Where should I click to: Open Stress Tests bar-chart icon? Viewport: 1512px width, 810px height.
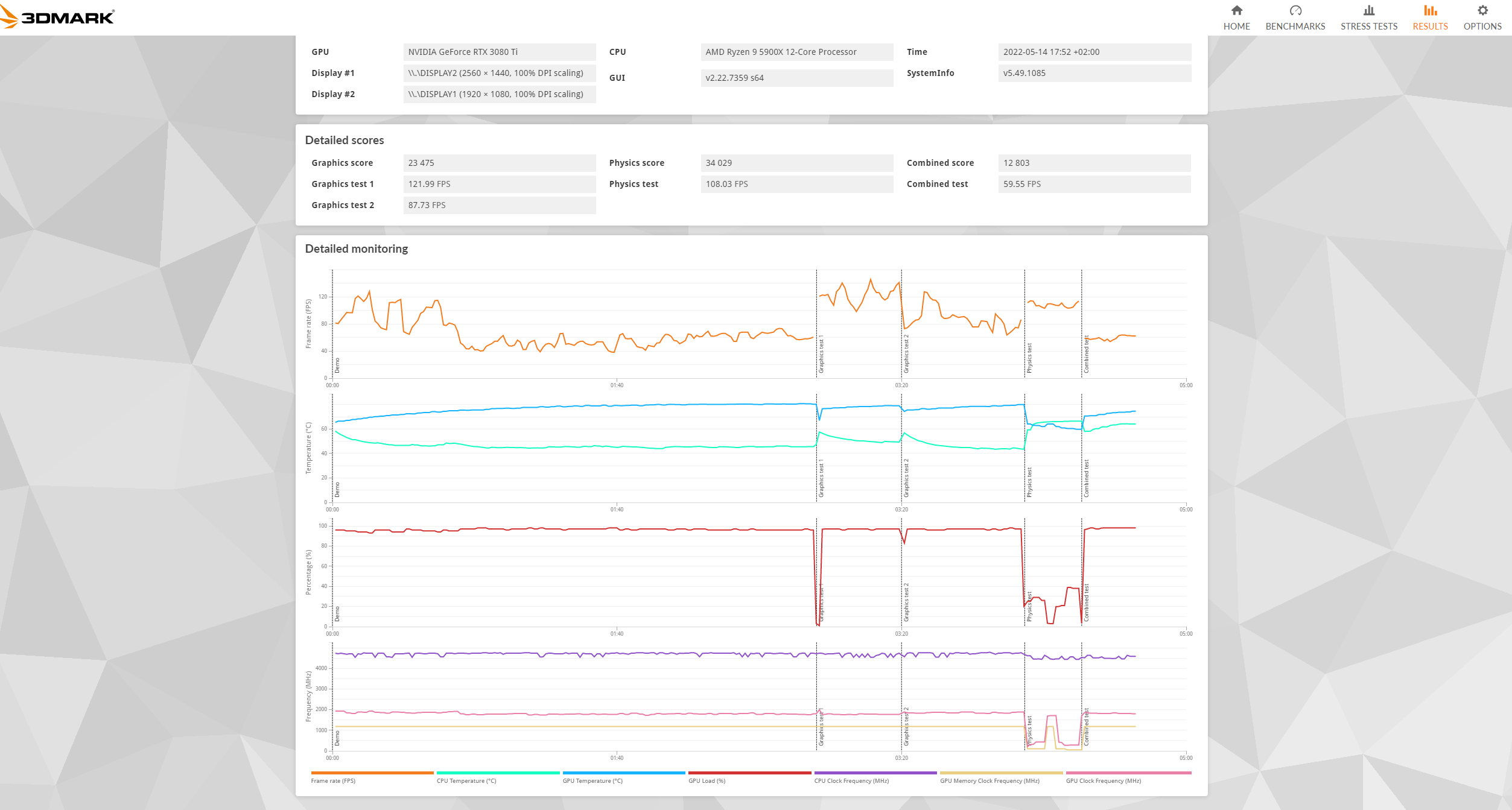pos(1368,11)
